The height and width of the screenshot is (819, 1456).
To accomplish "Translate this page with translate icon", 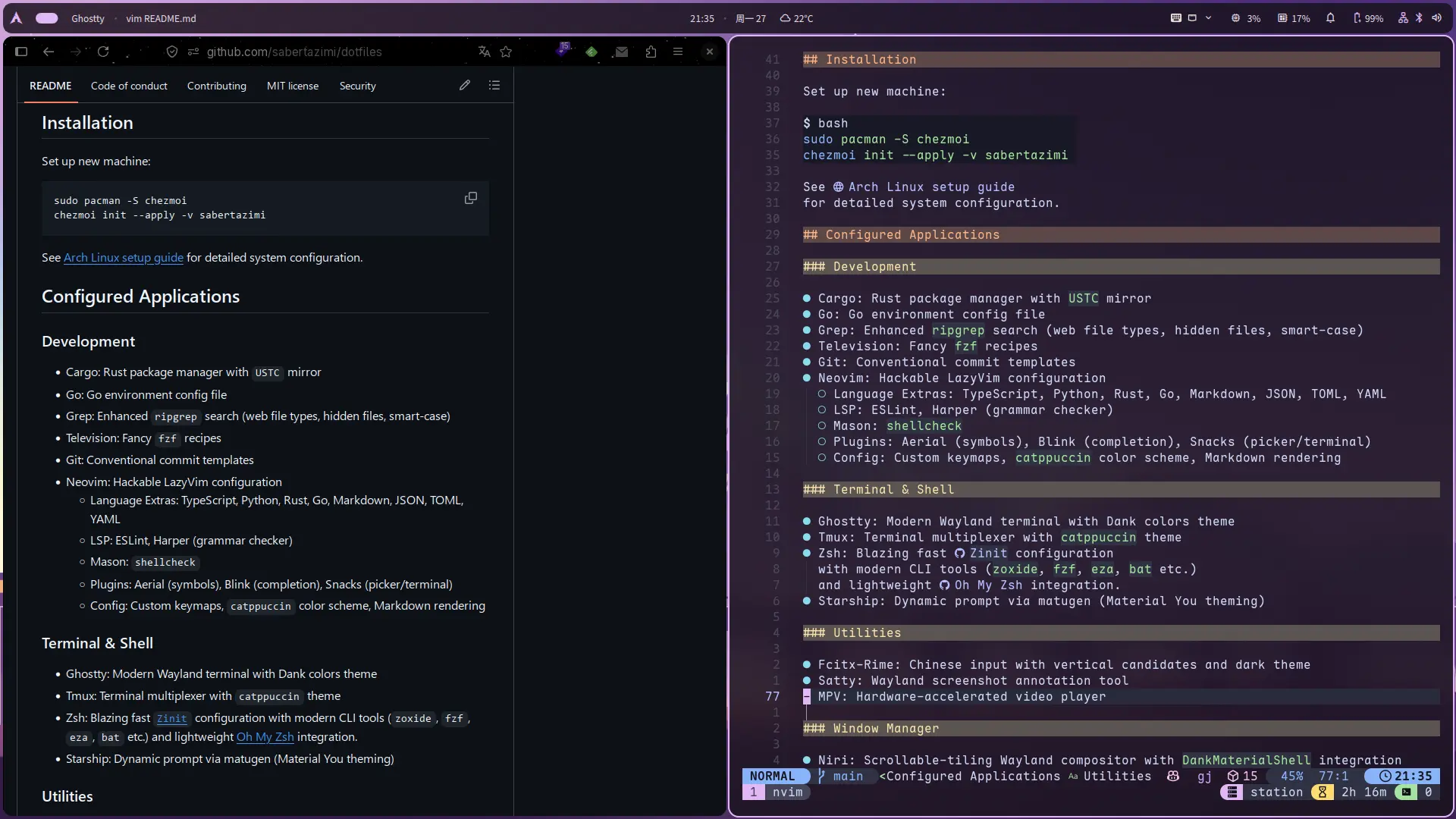I will (x=484, y=52).
